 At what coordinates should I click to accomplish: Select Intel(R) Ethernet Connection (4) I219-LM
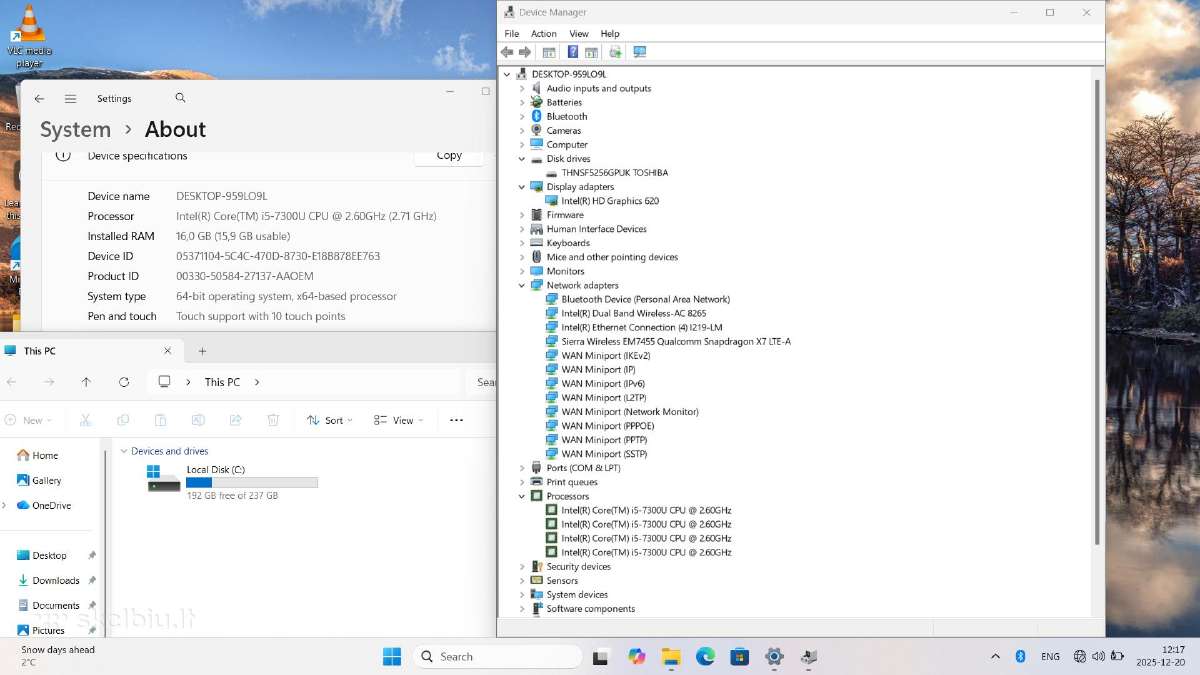(641, 327)
